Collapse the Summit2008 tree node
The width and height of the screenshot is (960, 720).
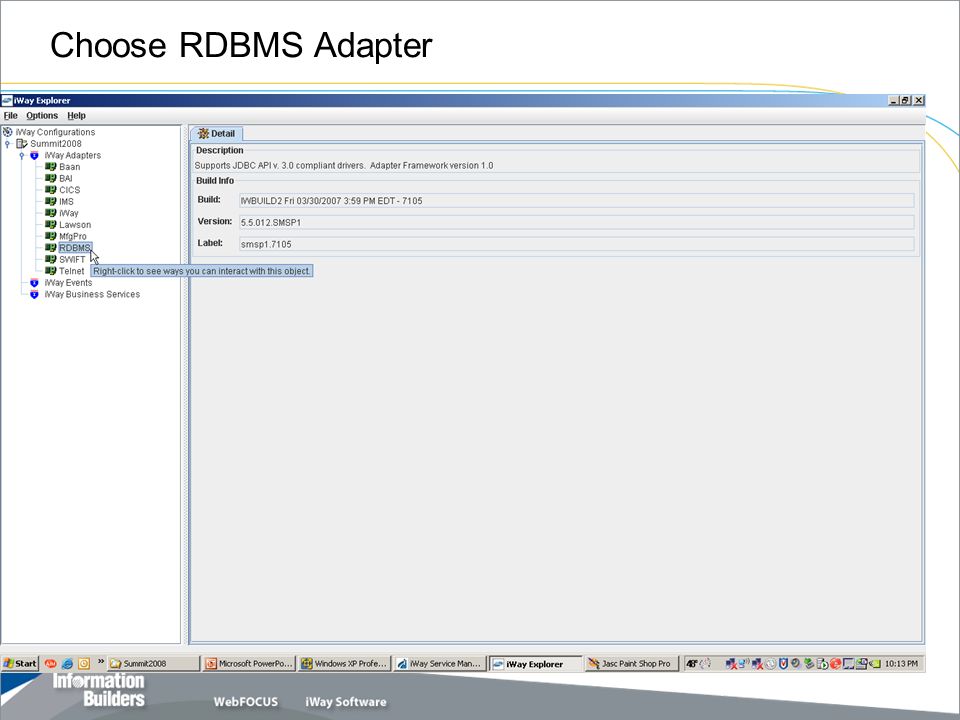[7, 144]
